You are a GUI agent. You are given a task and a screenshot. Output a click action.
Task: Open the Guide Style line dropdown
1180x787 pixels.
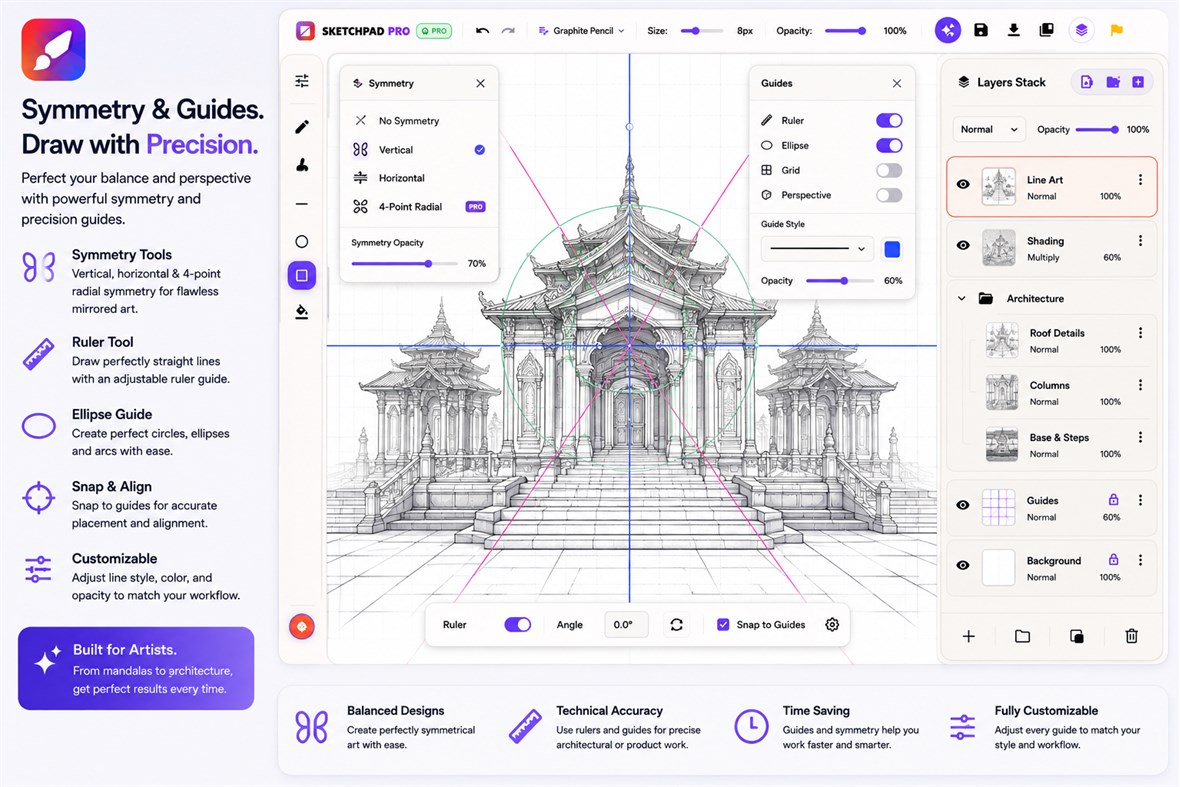[x=817, y=248]
